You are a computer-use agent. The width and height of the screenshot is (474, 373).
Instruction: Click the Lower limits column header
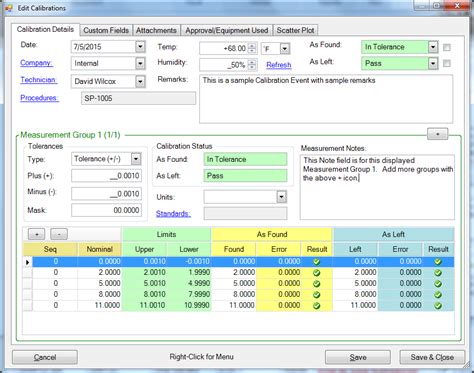tap(189, 249)
